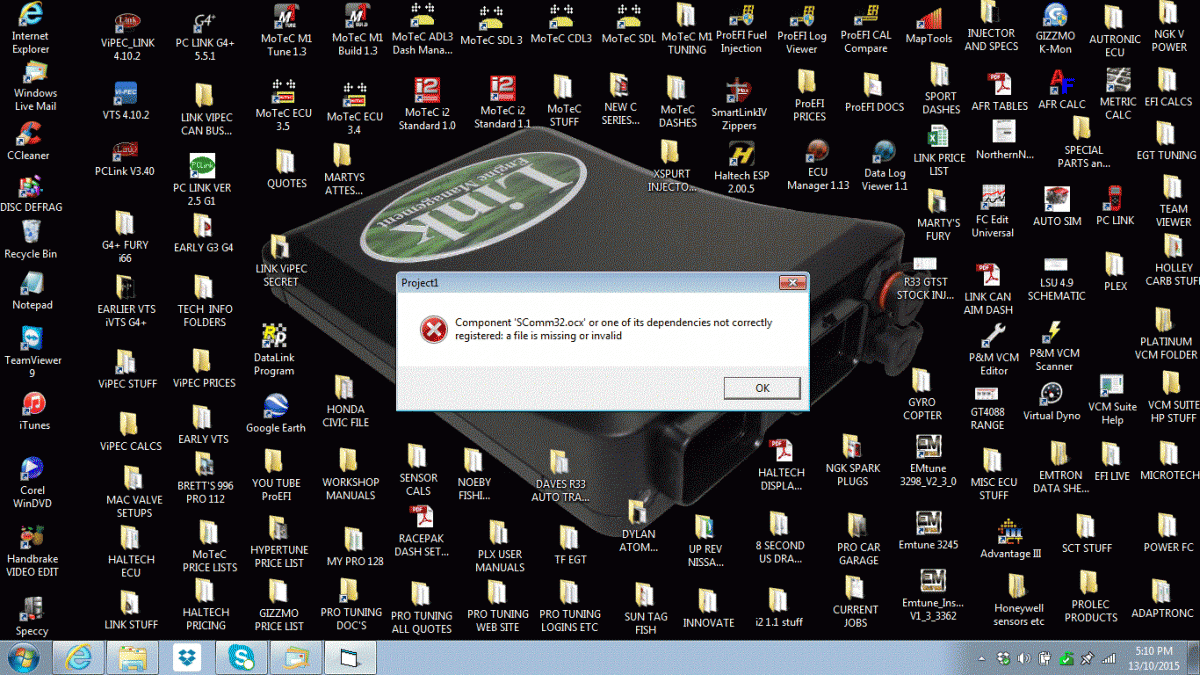Open Data Log Viewer 1.1 shortcut
The width and height of the screenshot is (1200, 675).
coord(885,165)
